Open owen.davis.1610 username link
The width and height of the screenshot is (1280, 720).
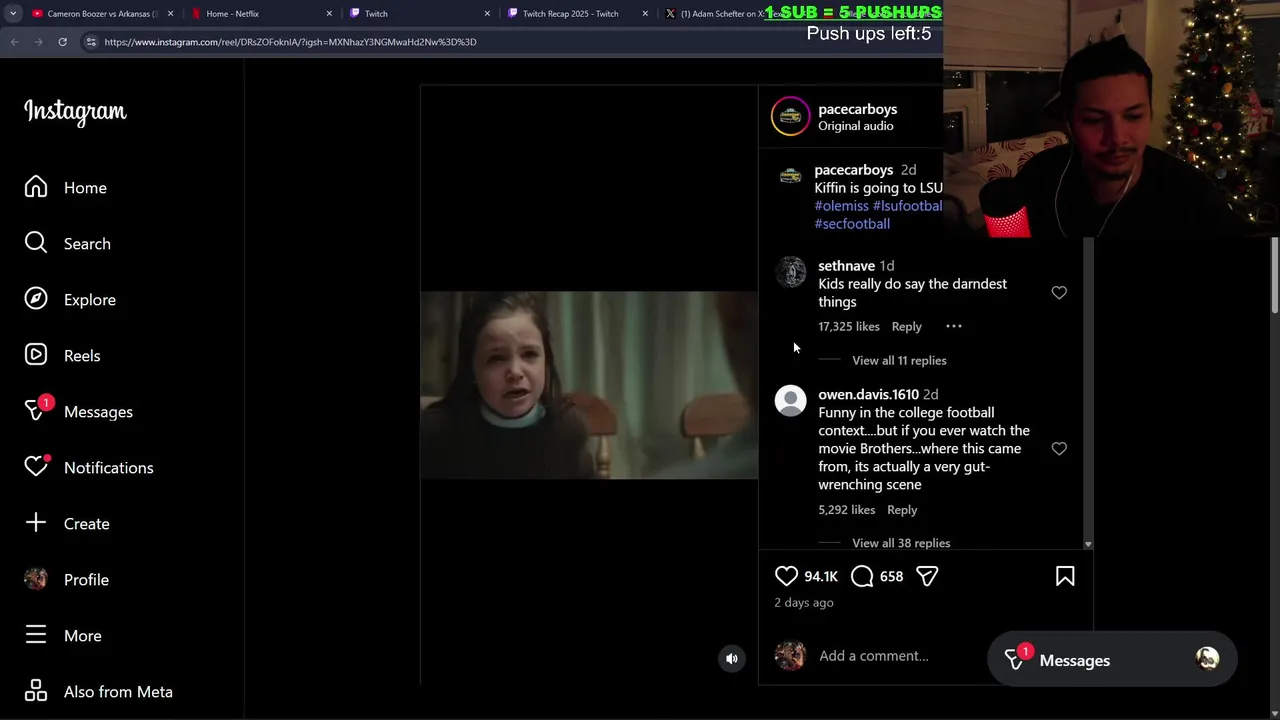(x=868, y=394)
